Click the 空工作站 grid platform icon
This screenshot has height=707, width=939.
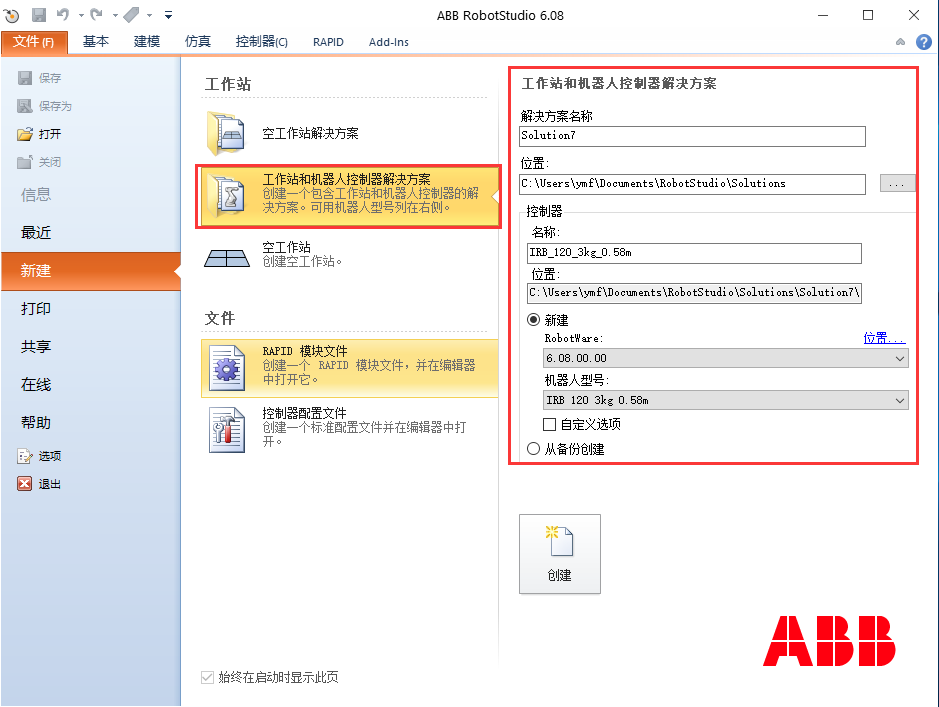[x=227, y=258]
